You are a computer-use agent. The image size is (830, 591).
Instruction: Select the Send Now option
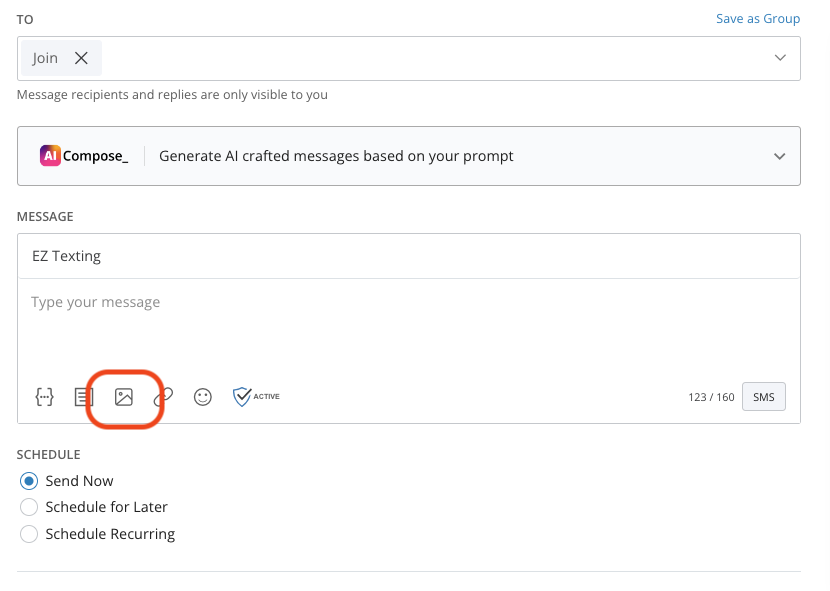pyautogui.click(x=29, y=481)
